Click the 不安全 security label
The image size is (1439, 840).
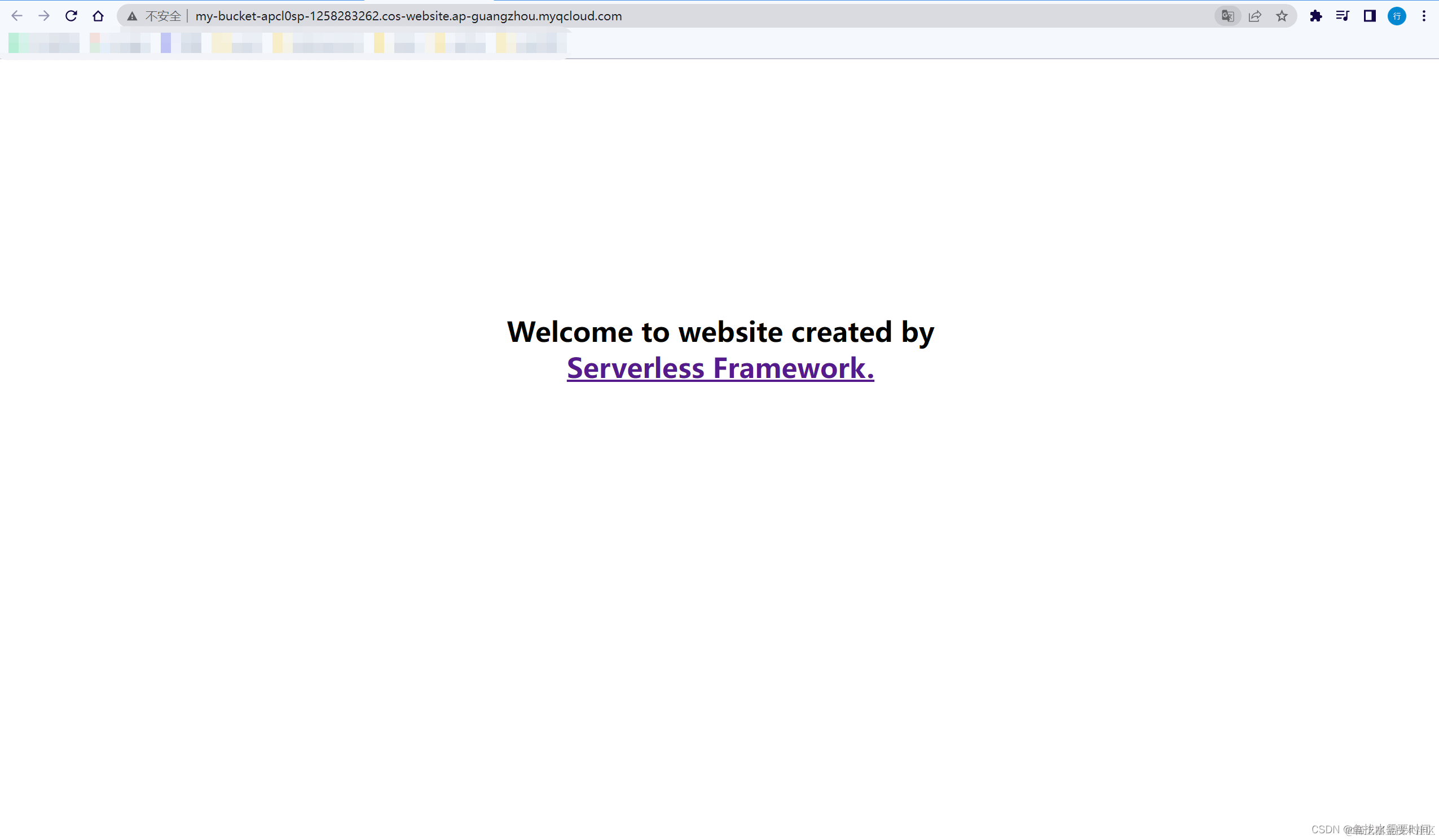[163, 16]
